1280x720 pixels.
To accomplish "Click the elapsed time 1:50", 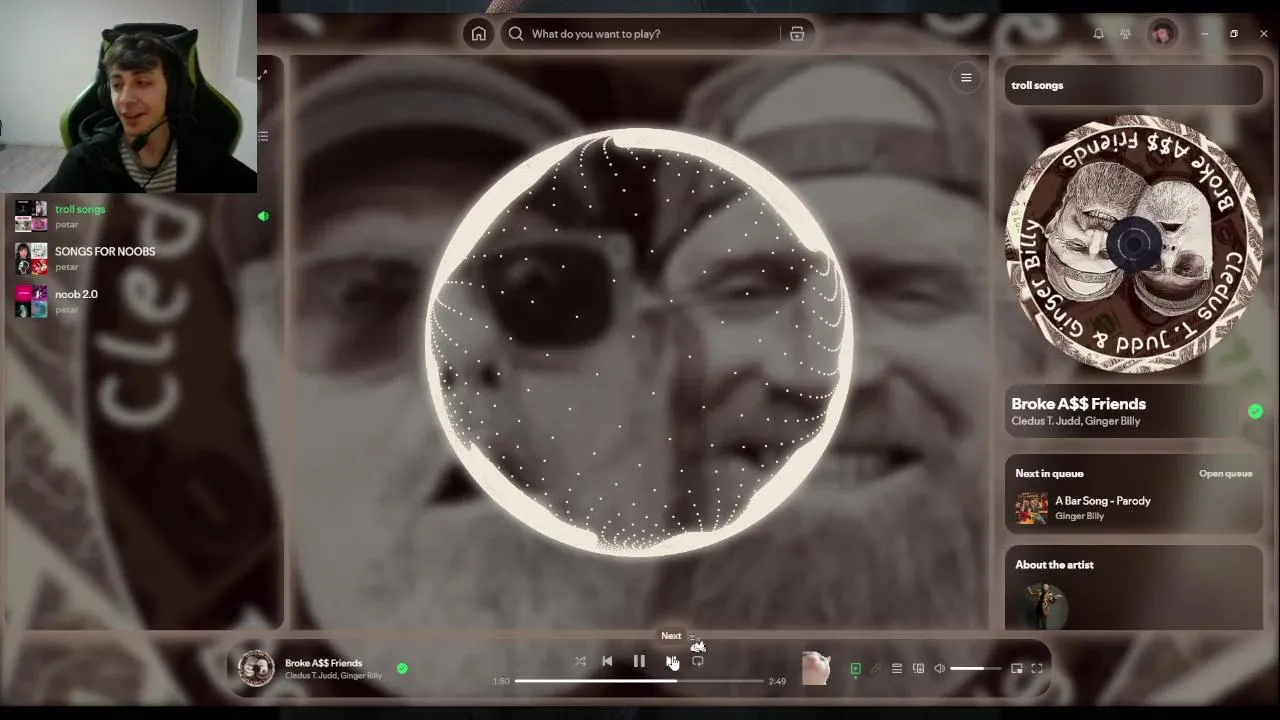I will coord(501,681).
